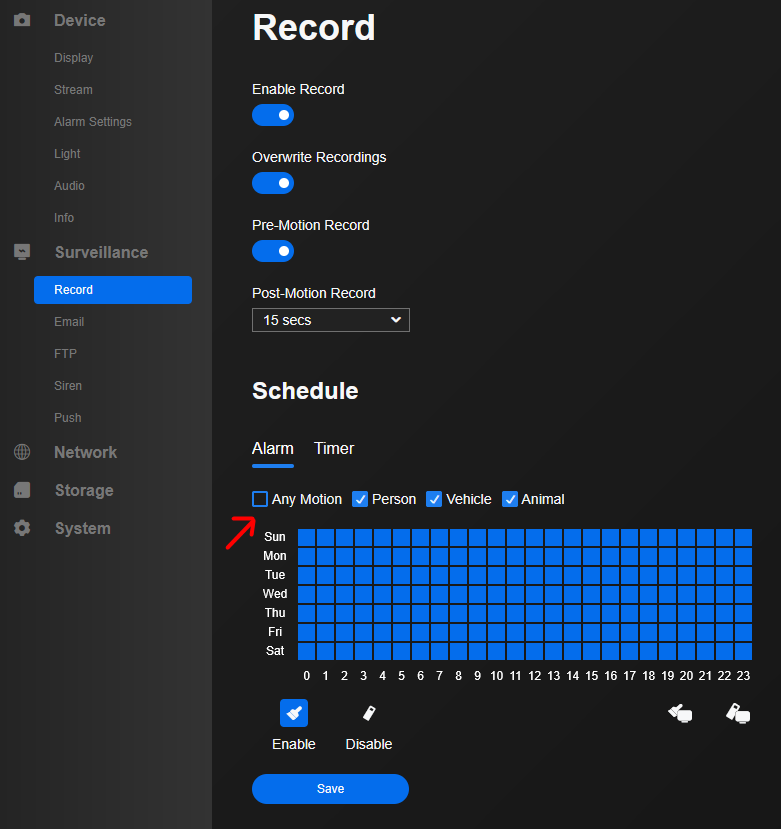Click the Sunday hour 0 schedule cell

[x=306, y=537]
